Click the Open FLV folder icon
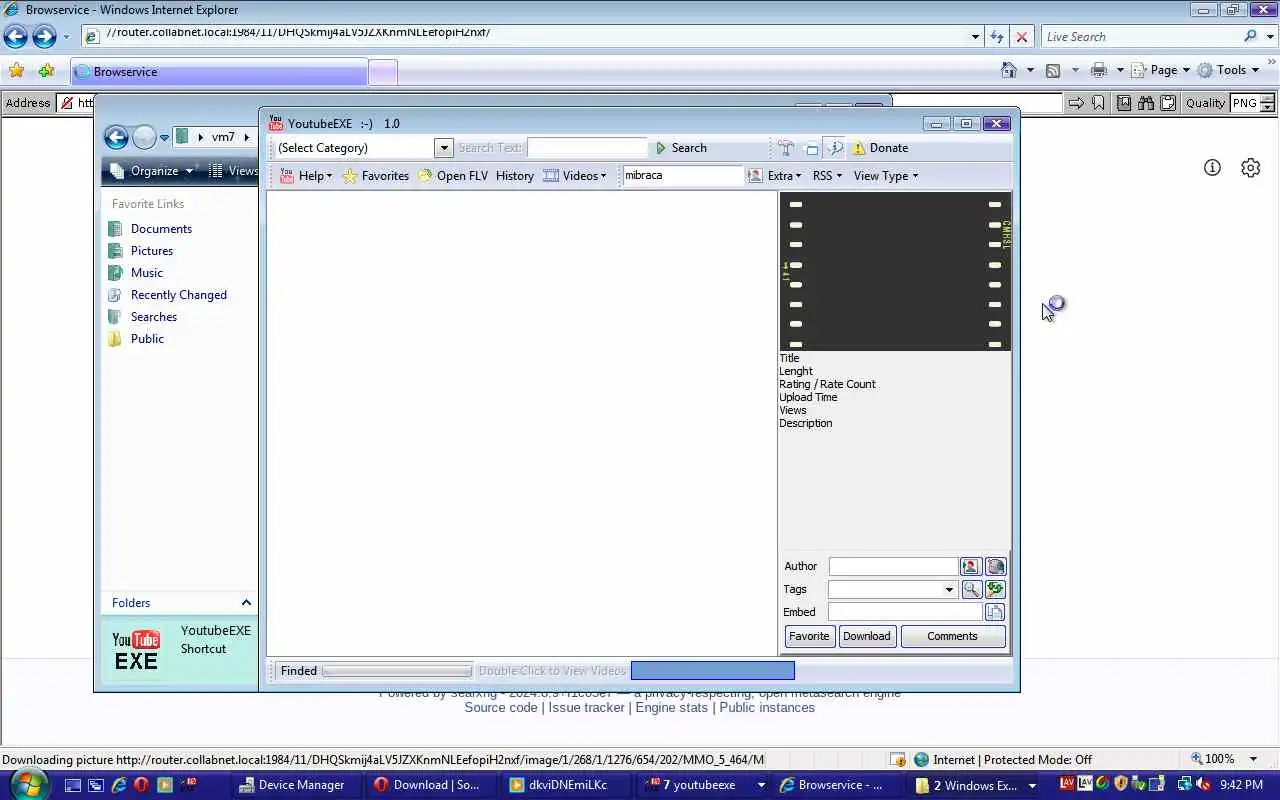 pyautogui.click(x=425, y=176)
